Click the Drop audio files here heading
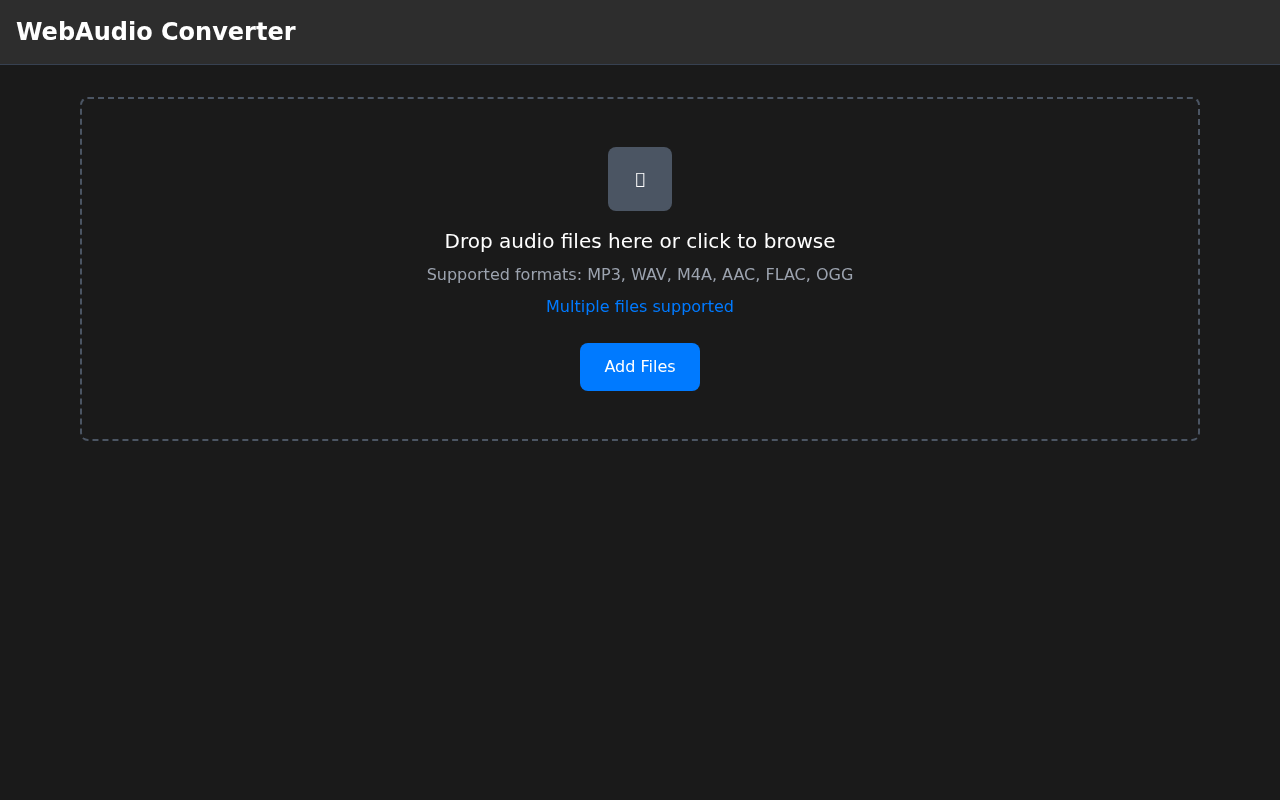 point(640,241)
